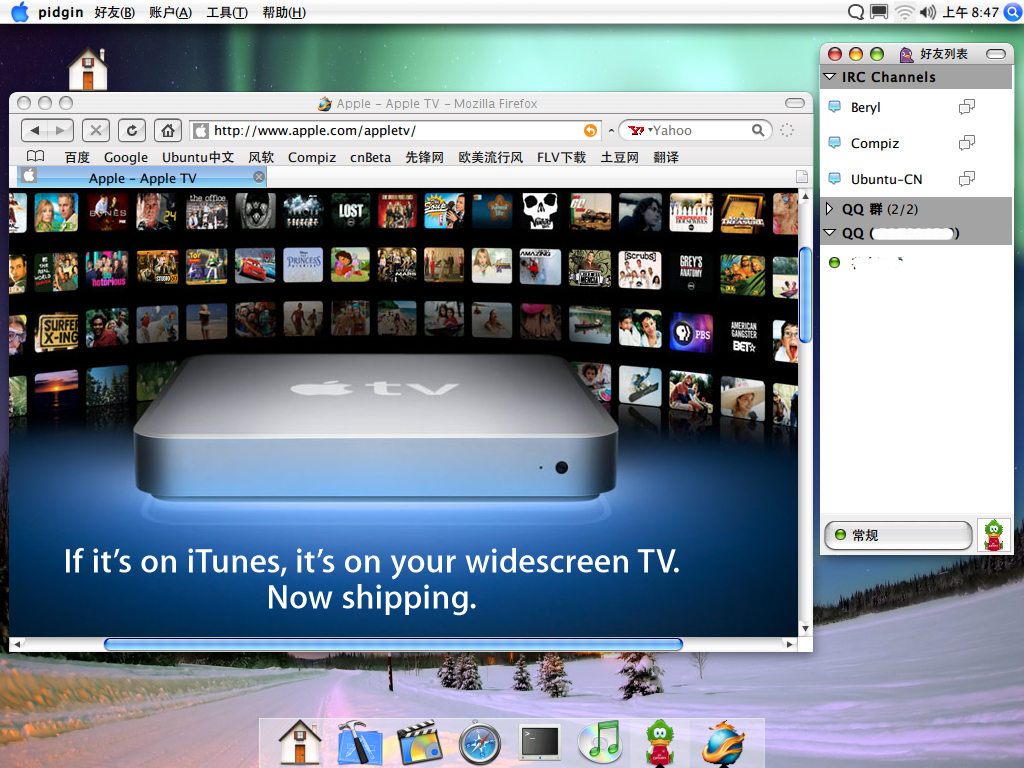Open the 工具(T) menu
Viewport: 1024px width, 768px height.
pos(227,12)
